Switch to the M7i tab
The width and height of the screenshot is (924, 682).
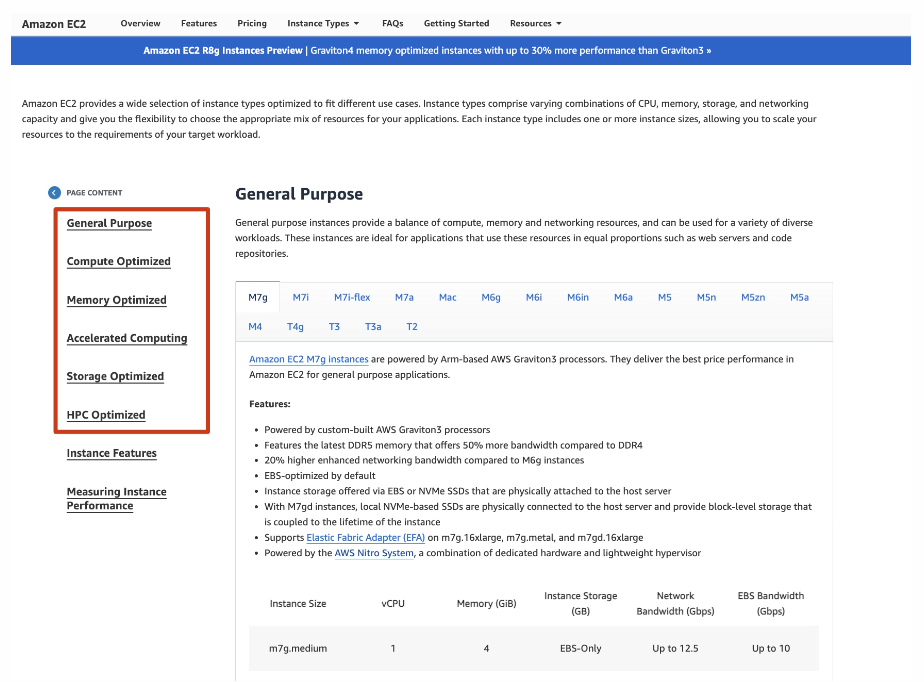[300, 297]
